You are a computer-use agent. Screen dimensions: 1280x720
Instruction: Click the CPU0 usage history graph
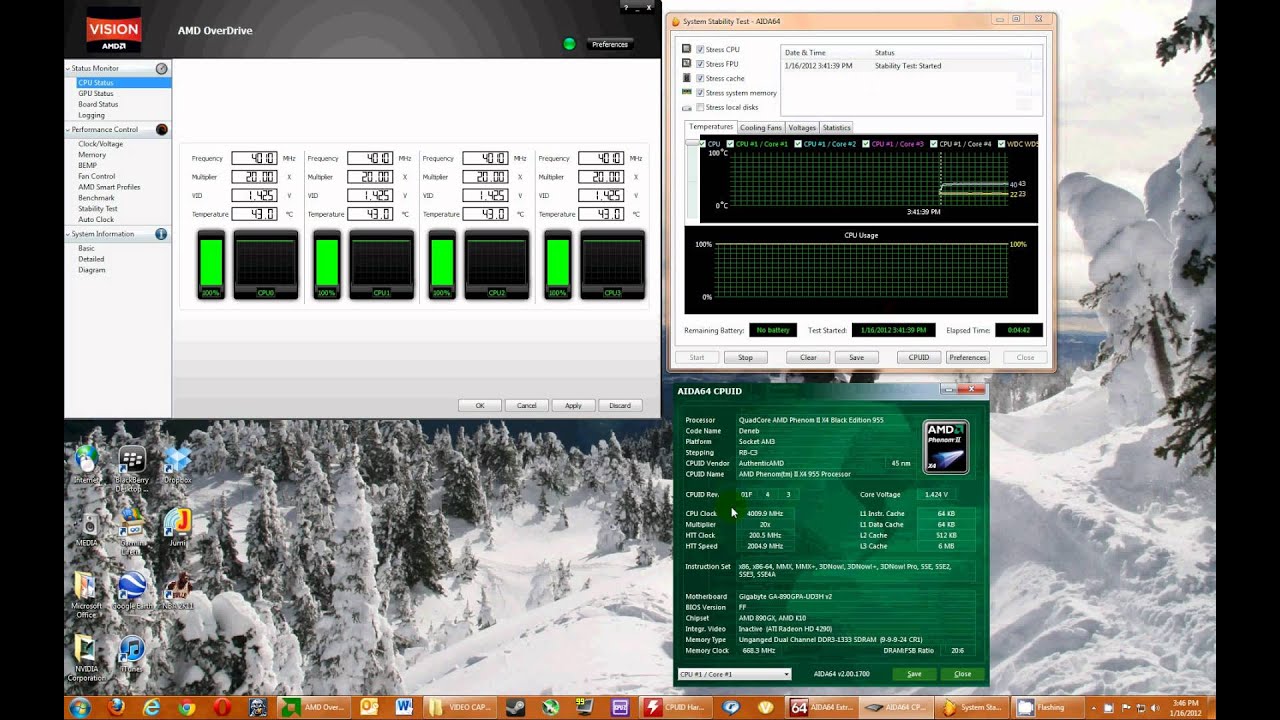266,265
